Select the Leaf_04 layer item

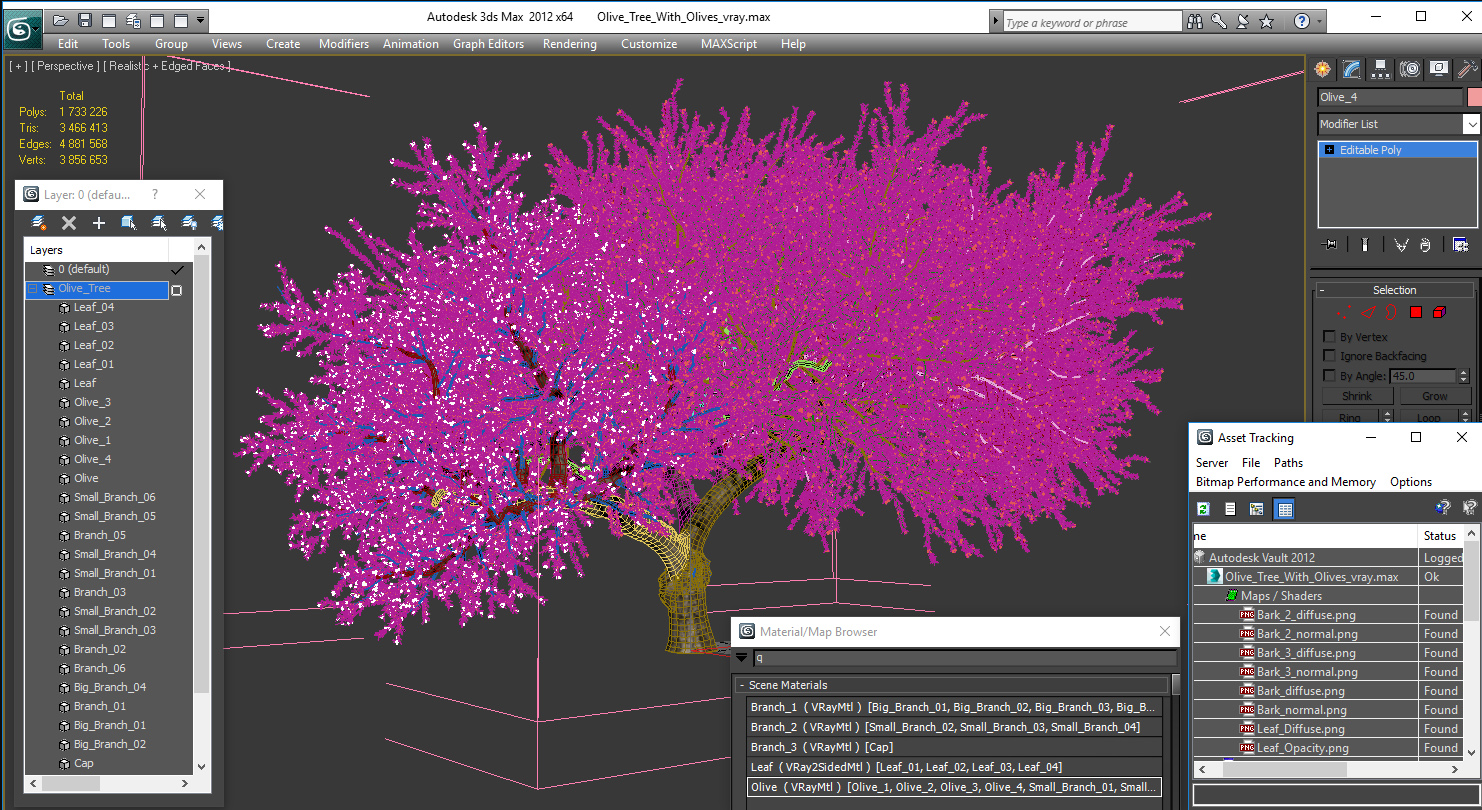click(x=94, y=308)
